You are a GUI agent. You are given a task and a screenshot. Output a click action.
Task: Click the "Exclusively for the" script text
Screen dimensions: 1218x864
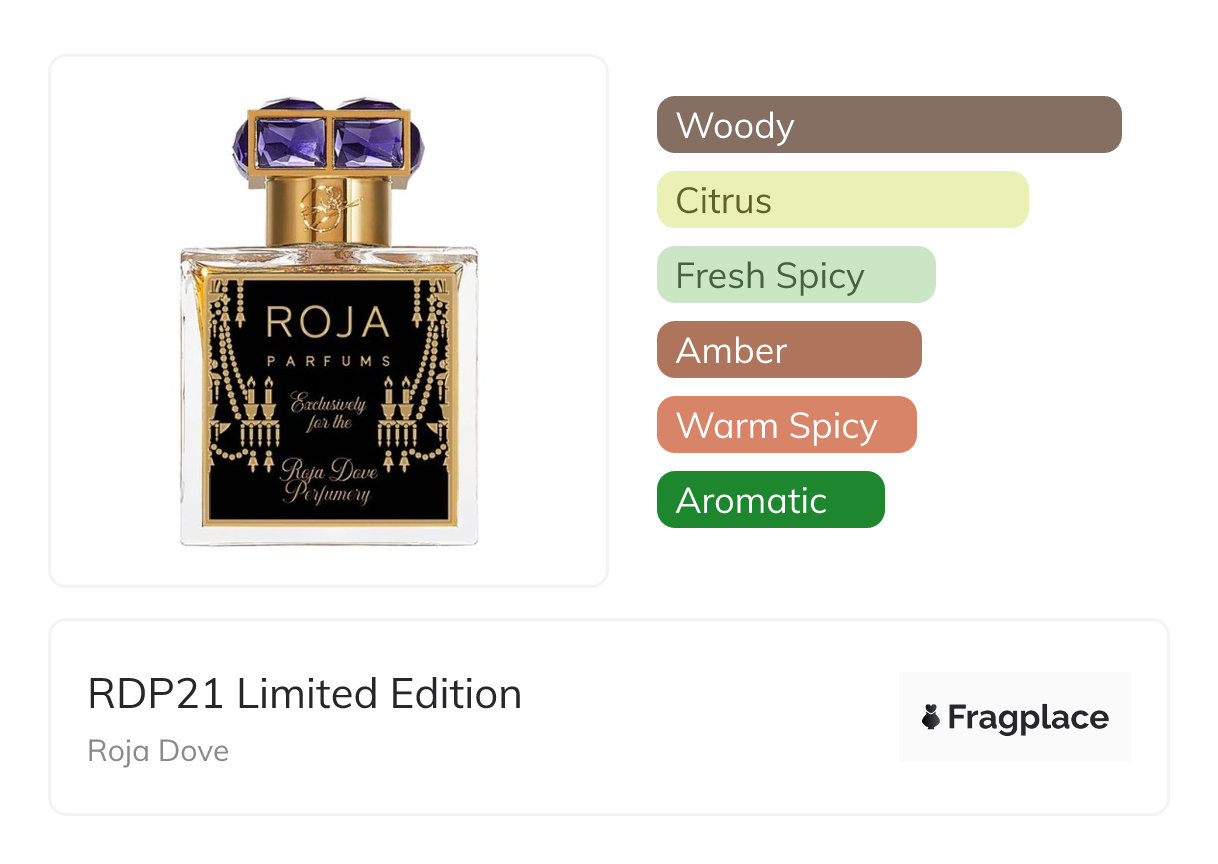328,413
